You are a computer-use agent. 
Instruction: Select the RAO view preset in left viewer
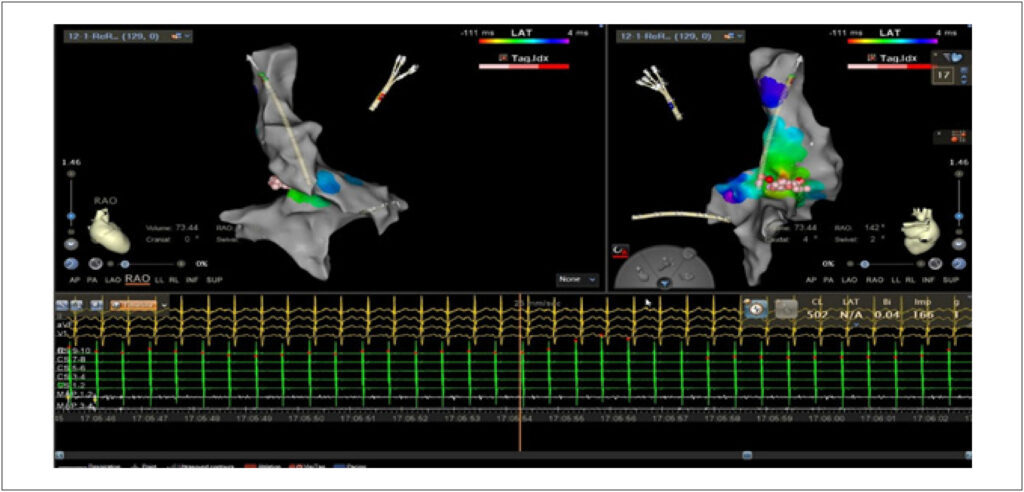click(138, 280)
